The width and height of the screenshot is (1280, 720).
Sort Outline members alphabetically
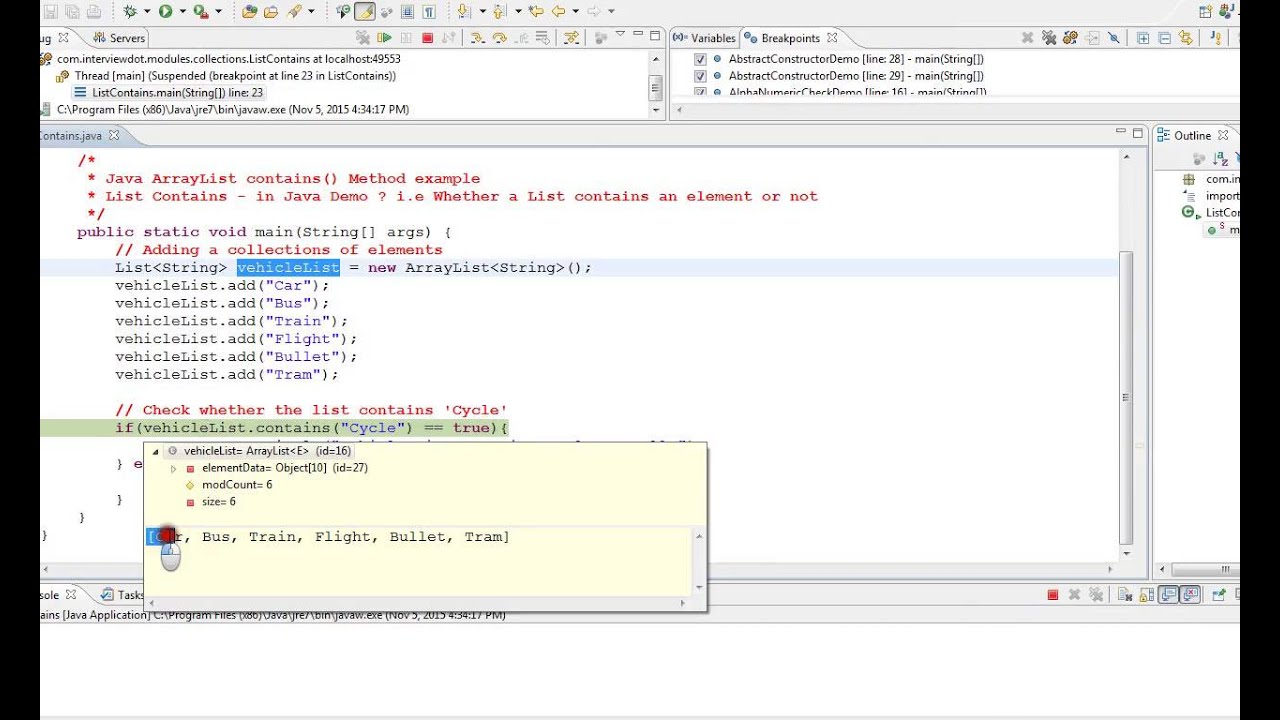[x=1220, y=159]
